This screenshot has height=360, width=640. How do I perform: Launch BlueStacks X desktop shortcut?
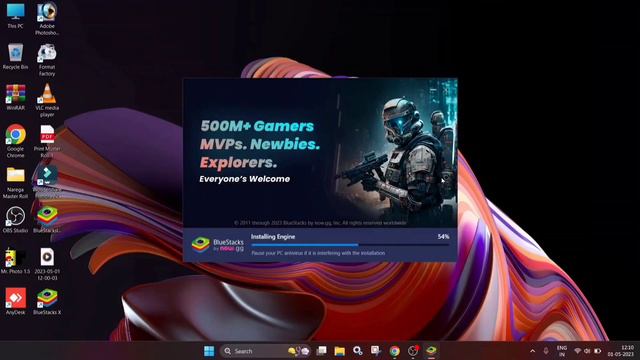click(47, 301)
